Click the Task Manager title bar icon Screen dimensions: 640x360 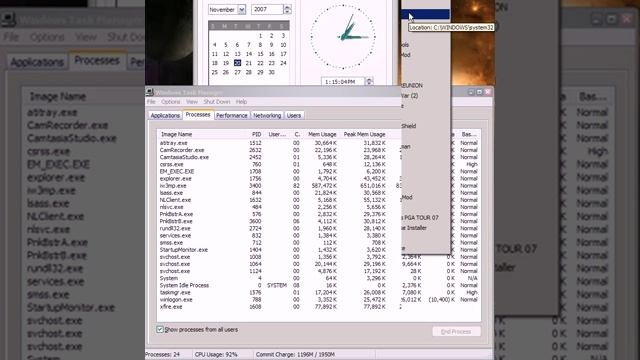click(149, 92)
